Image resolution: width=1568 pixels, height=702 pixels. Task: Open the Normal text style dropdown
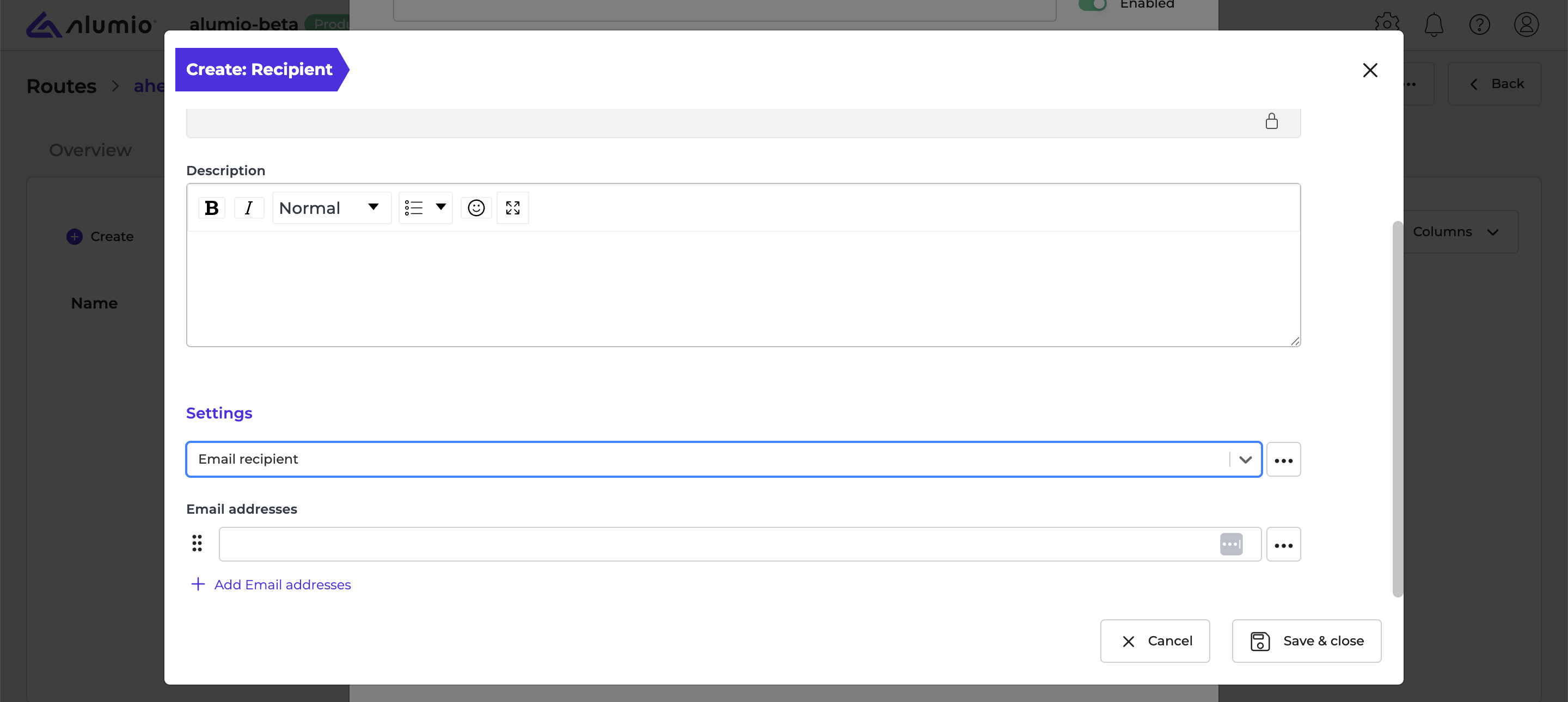[331, 208]
